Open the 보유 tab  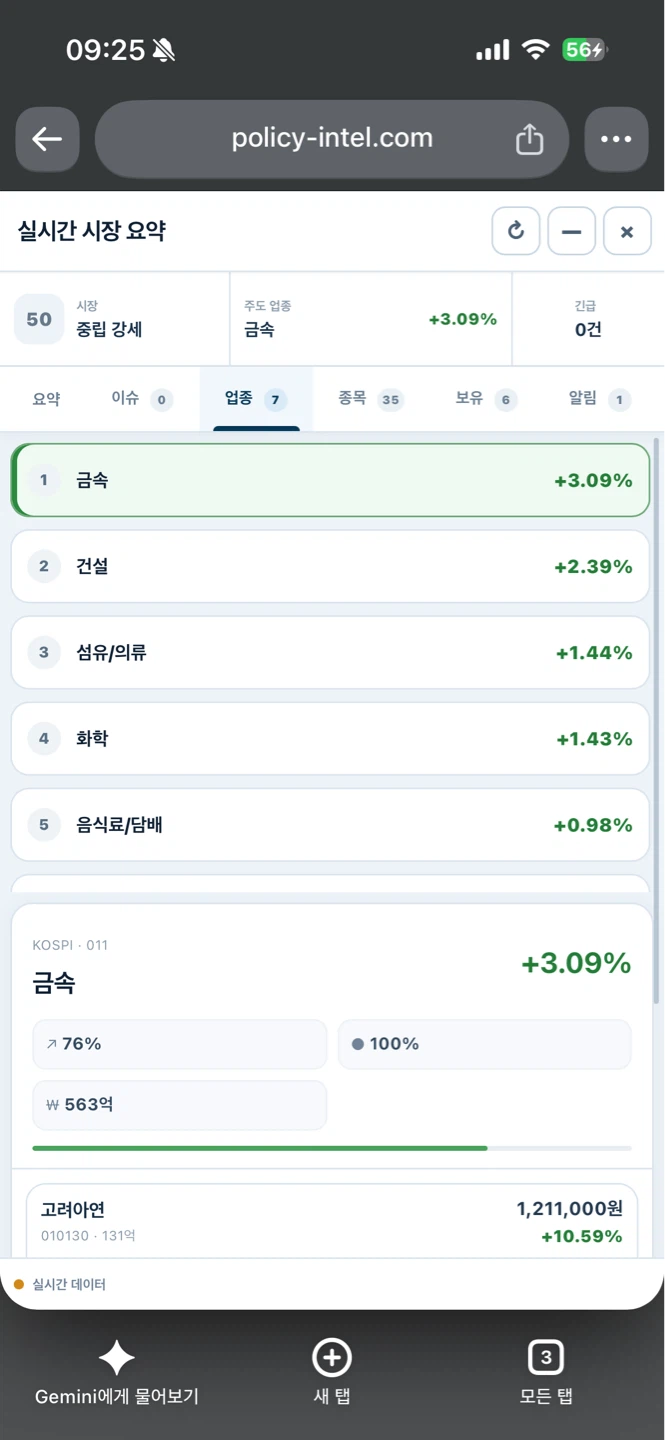point(485,399)
